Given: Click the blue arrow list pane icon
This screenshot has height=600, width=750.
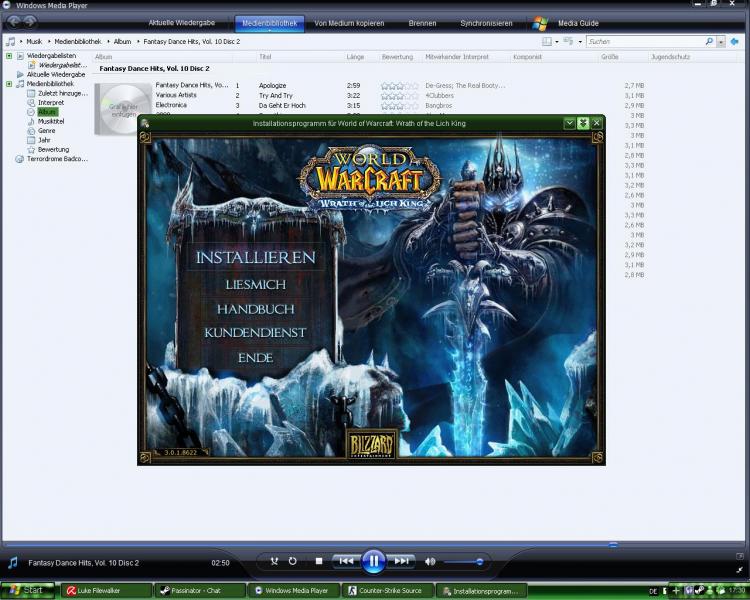Looking at the screenshot, I should 735,42.
